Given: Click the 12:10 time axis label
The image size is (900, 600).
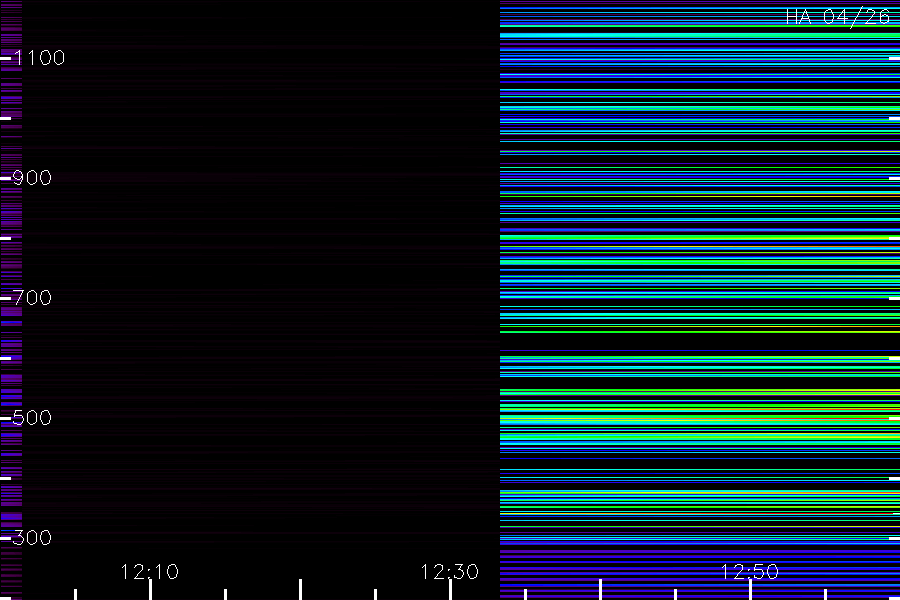Looking at the screenshot, I should (x=150, y=572).
